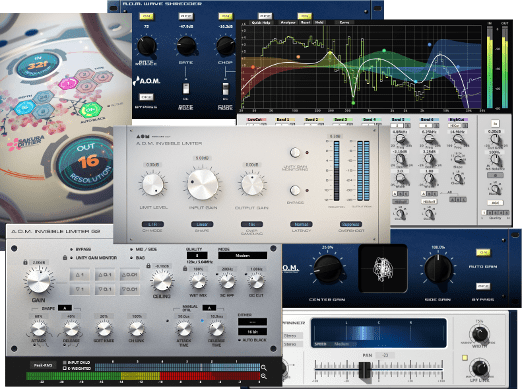Toggle BYPASS in Invisible Limiter G2
Viewport: 522px width, 389px height.
coord(81,249)
